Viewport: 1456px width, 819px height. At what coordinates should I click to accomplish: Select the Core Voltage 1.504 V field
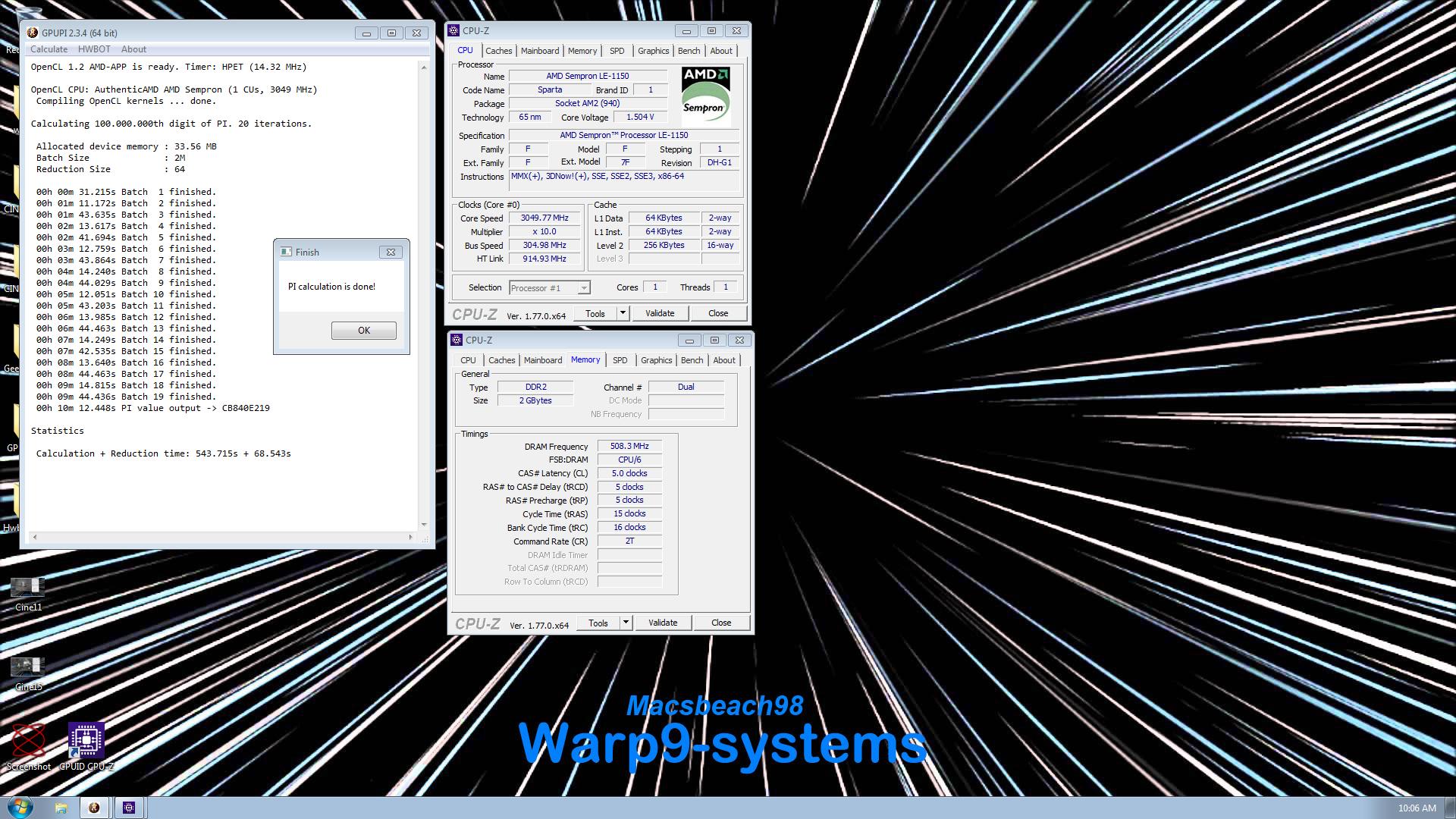[x=640, y=118]
